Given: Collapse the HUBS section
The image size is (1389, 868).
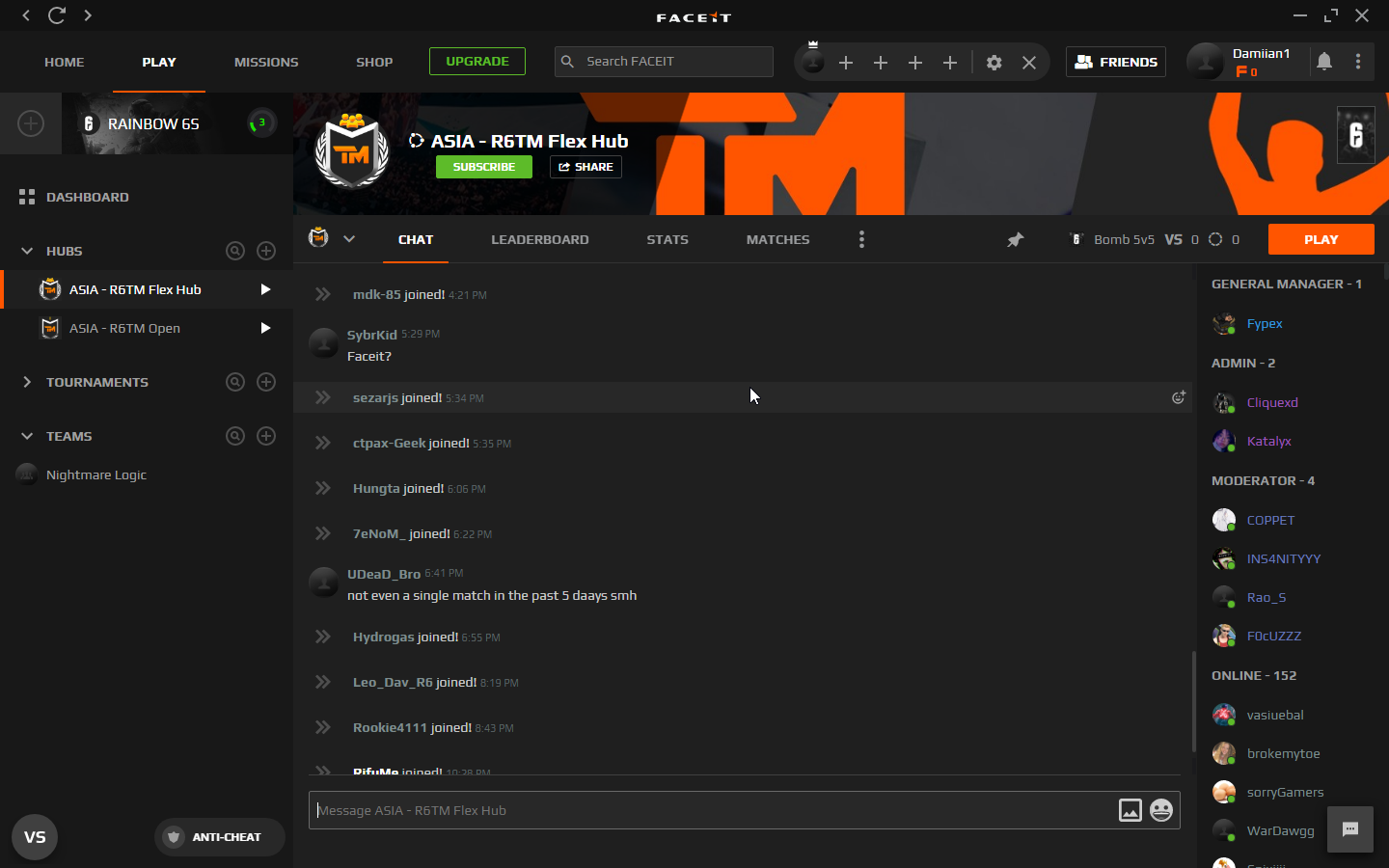Looking at the screenshot, I should coord(27,251).
